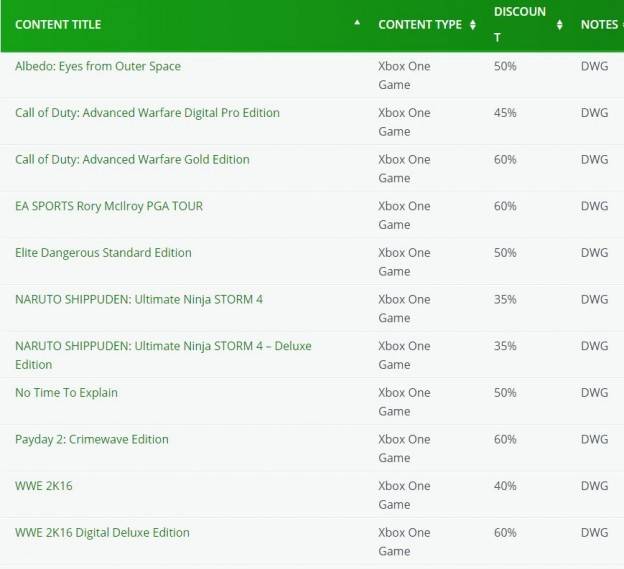Select 60% discount for WWE 2K16 Digital Deluxe
The height and width of the screenshot is (569, 624).
(x=505, y=532)
